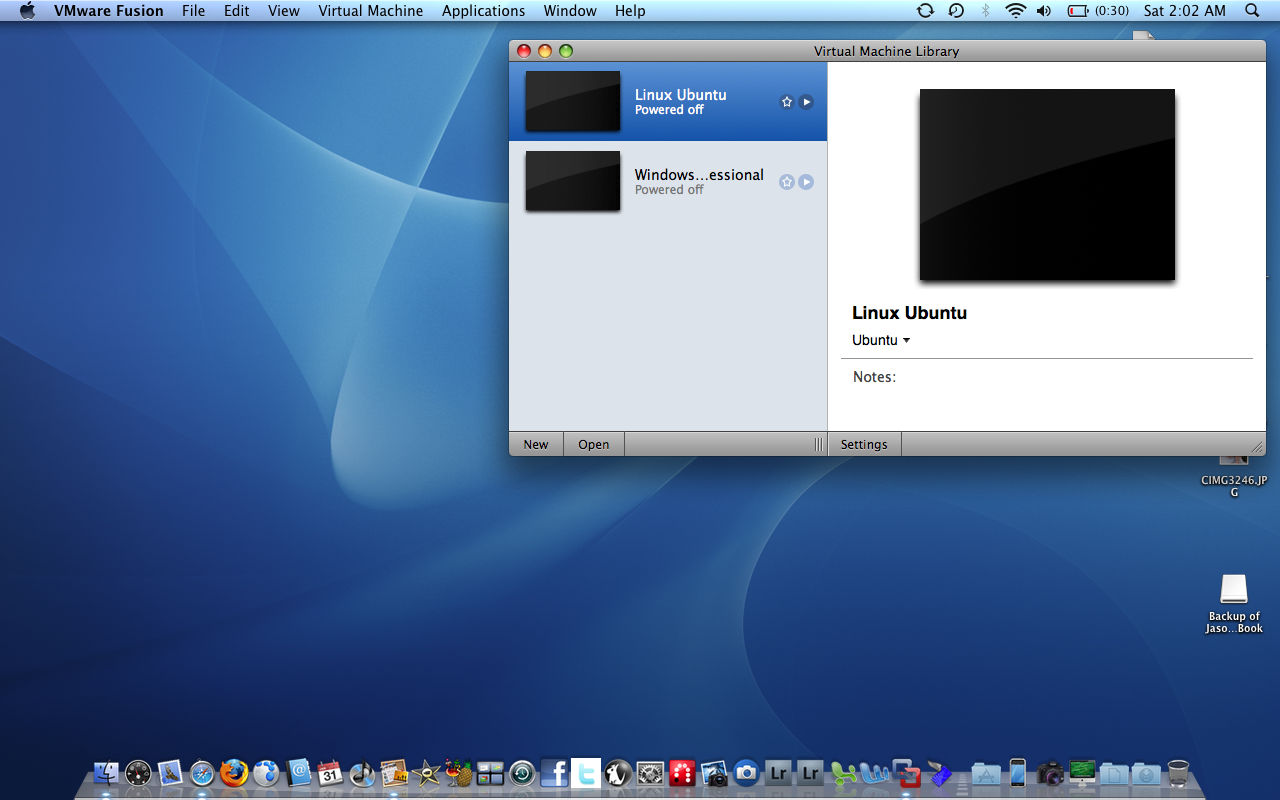Viewport: 1280px width, 800px height.
Task: Open the Help menu
Action: [x=630, y=11]
